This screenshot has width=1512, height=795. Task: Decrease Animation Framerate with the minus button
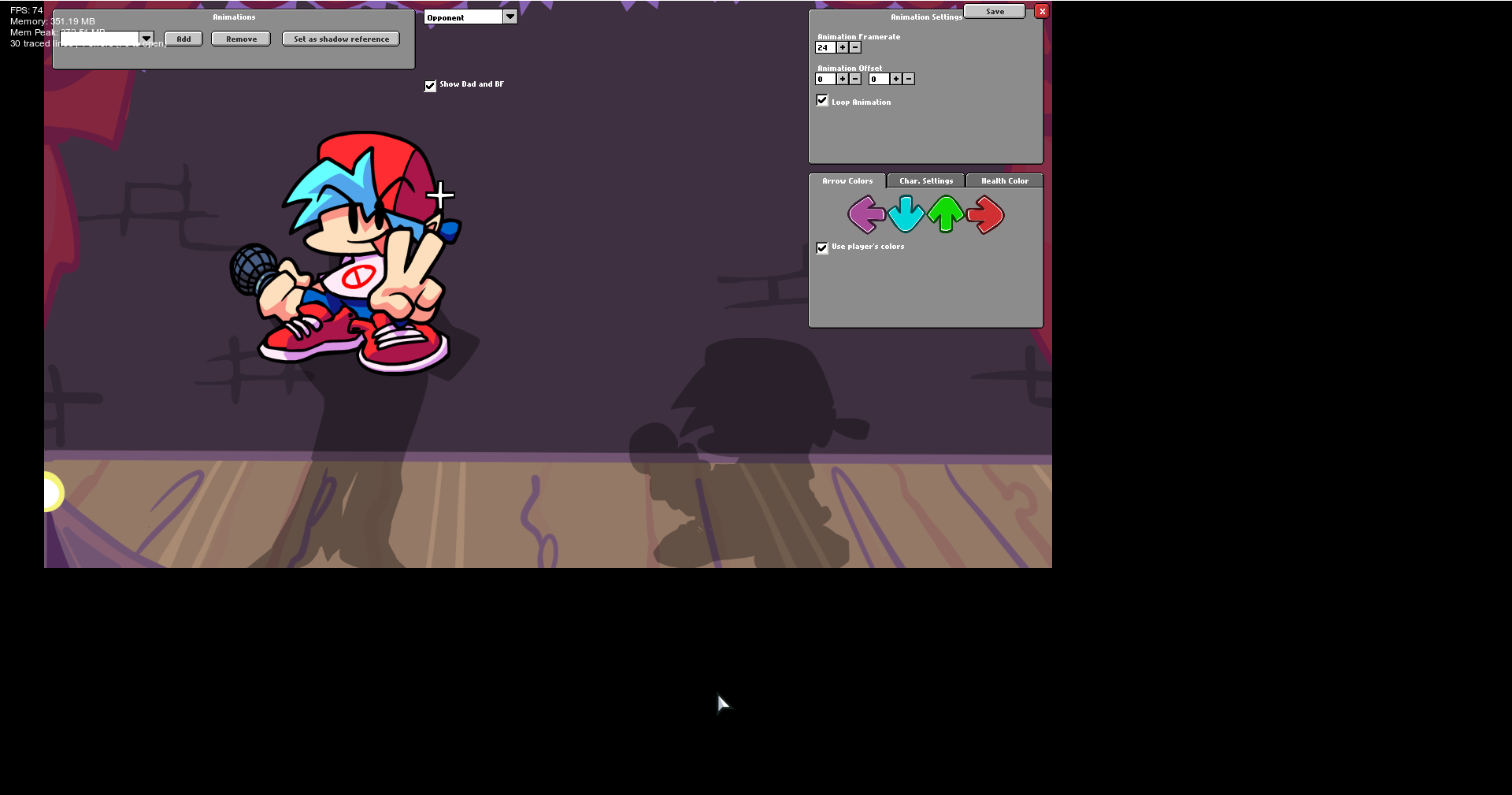click(855, 47)
